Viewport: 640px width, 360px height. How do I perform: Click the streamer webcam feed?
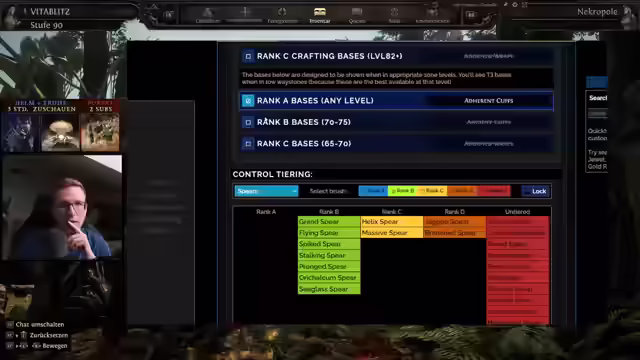click(x=62, y=207)
